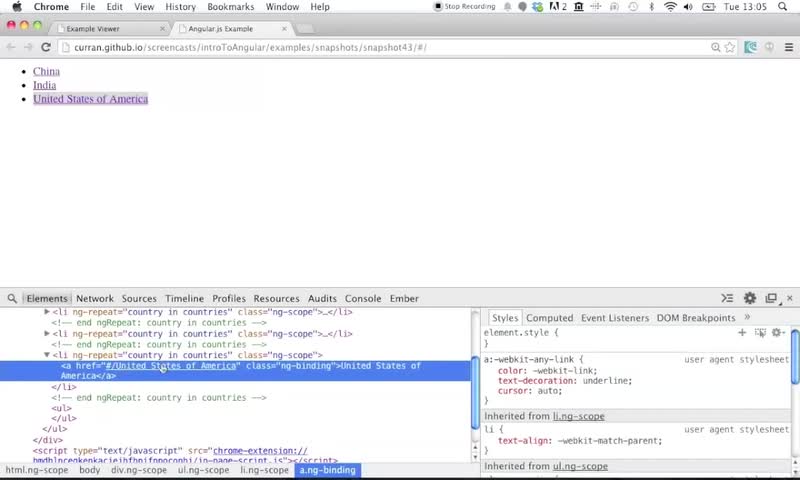Go forward in browser history
Viewport: 800px width, 480px height.
[x=28, y=47]
